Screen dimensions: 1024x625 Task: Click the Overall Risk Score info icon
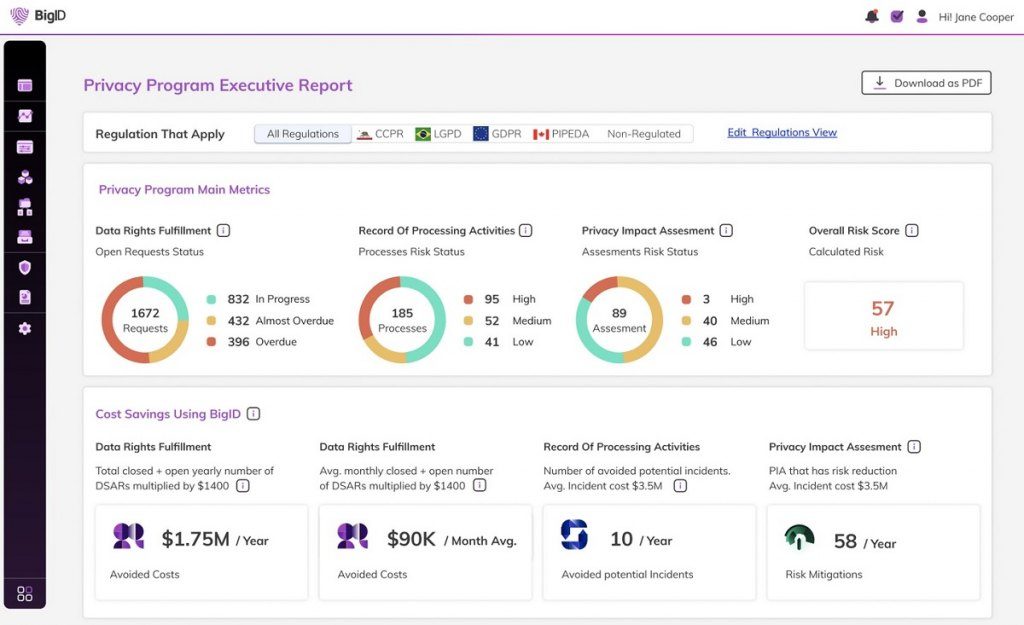911,230
